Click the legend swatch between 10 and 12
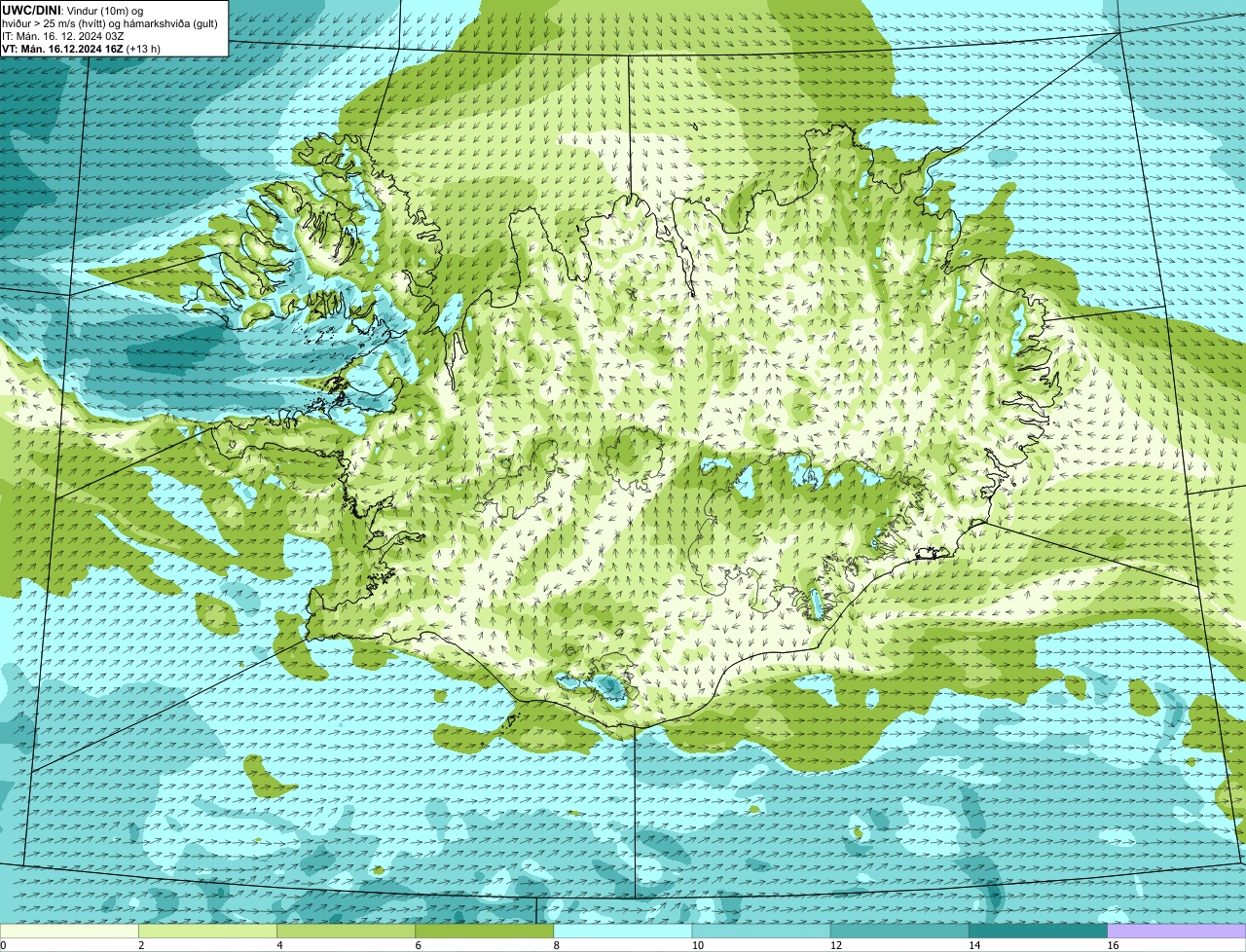1246x952 pixels. [x=761, y=932]
